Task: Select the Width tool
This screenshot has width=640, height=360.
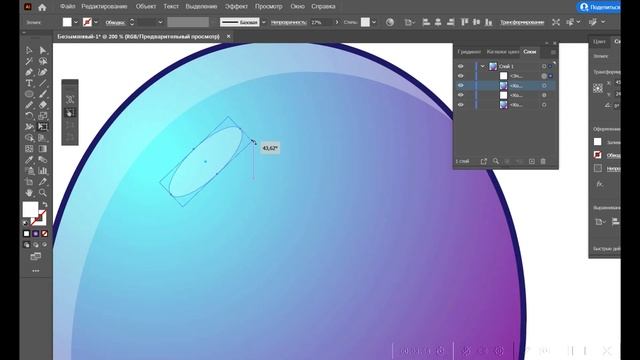Action: (29, 127)
